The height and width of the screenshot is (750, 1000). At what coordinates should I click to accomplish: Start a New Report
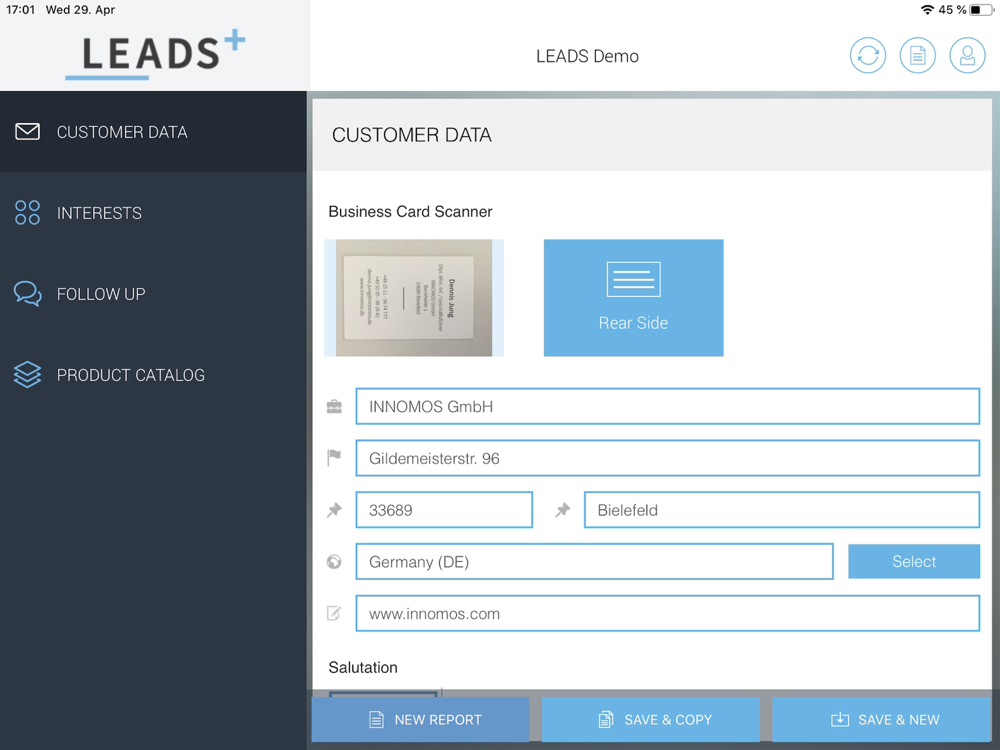[420, 719]
